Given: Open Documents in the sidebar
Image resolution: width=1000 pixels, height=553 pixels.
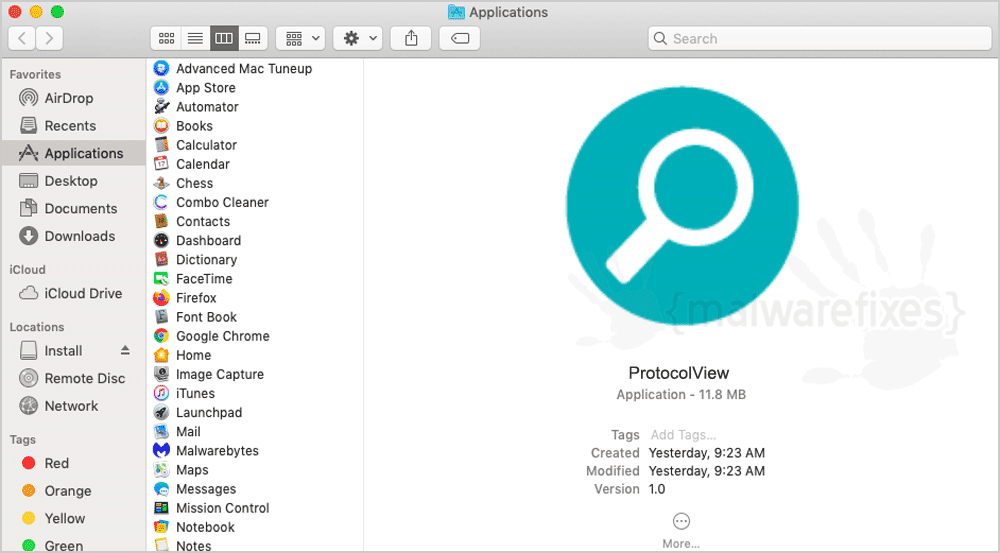Looking at the screenshot, I should (x=73, y=209).
